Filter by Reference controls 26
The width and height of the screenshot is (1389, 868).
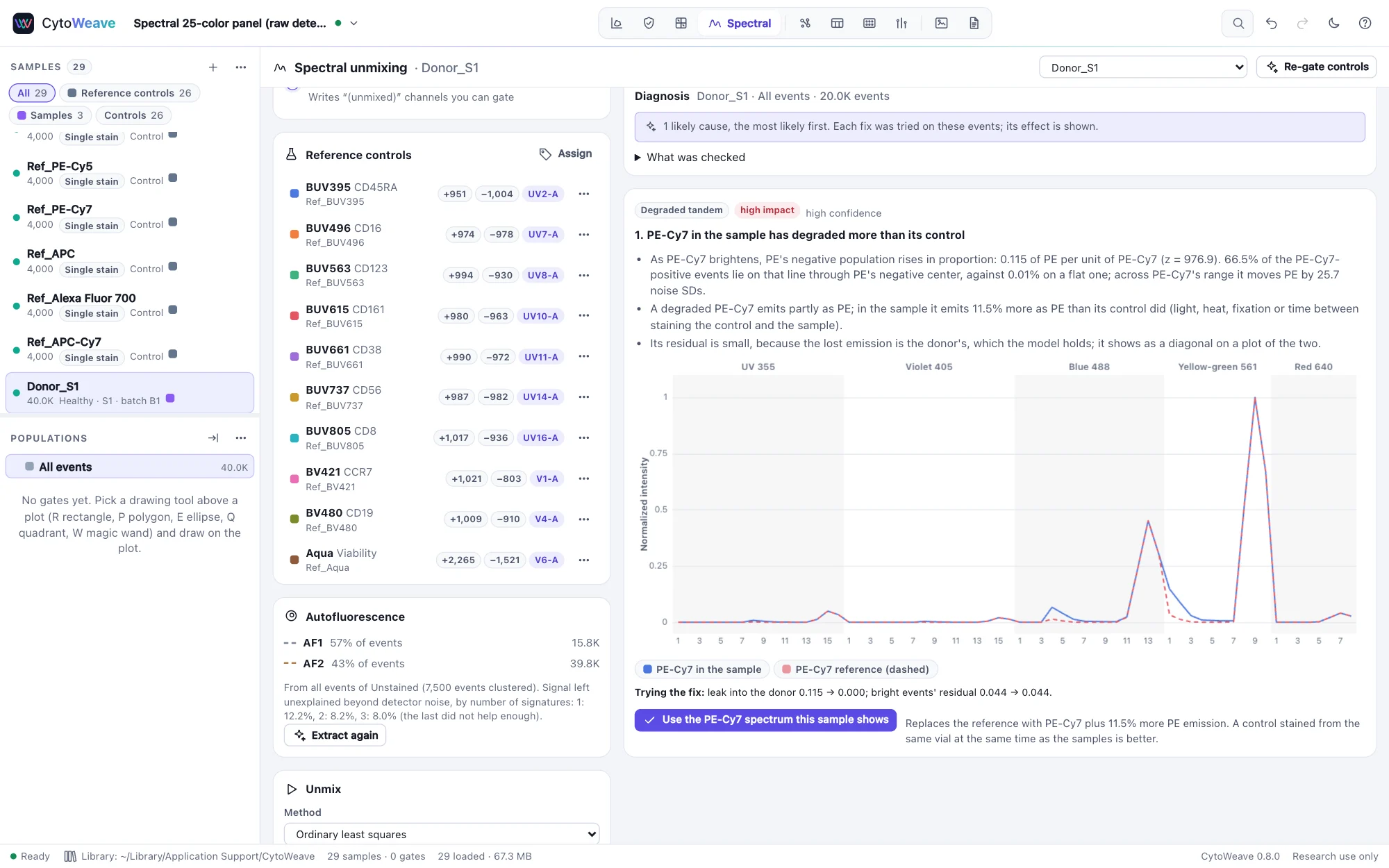click(129, 93)
